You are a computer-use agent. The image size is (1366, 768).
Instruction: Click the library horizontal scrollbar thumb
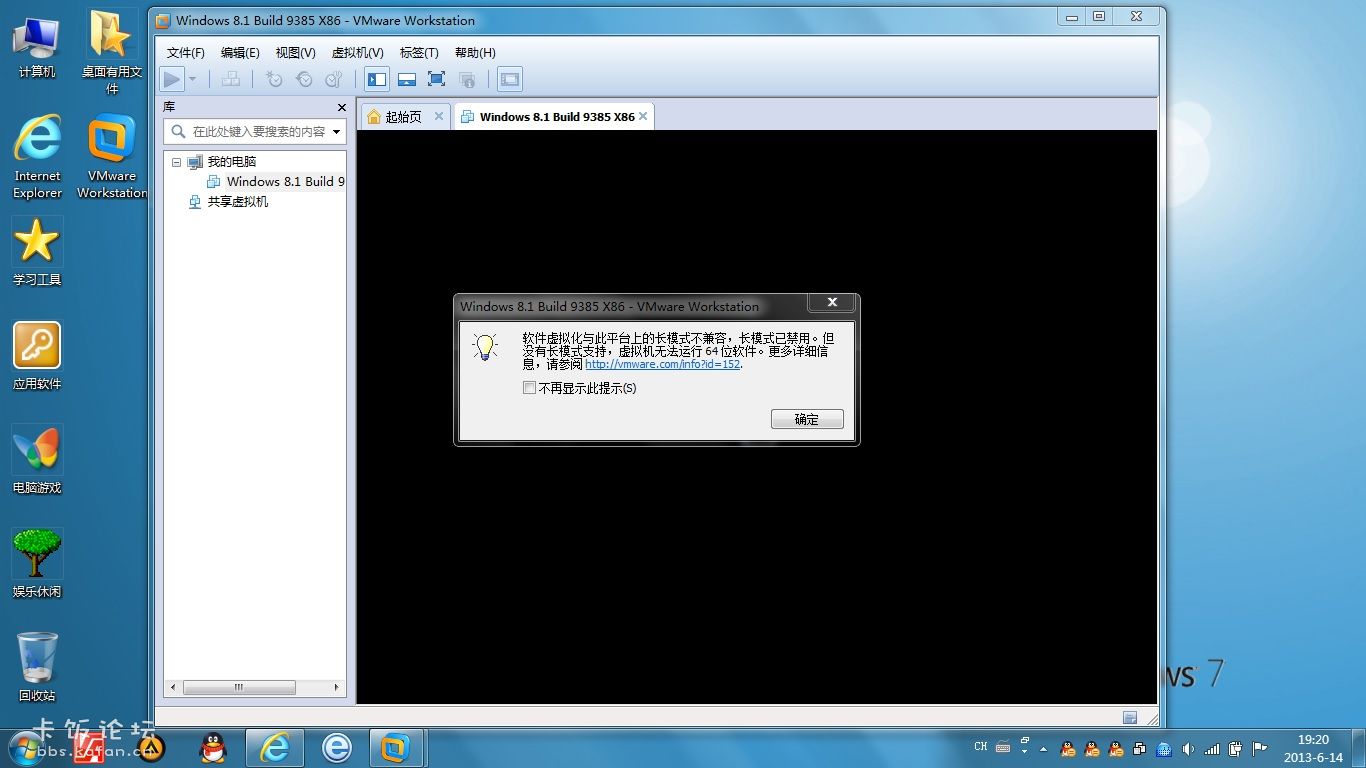(239, 687)
